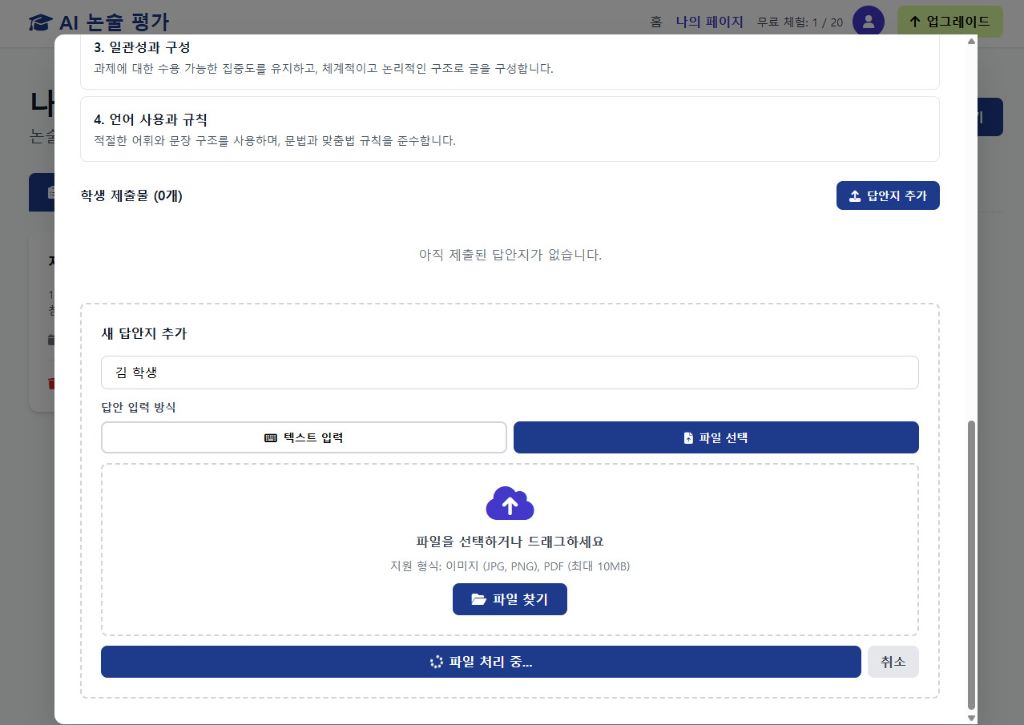
Task: Click the 김 학생 name input field
Action: (510, 372)
